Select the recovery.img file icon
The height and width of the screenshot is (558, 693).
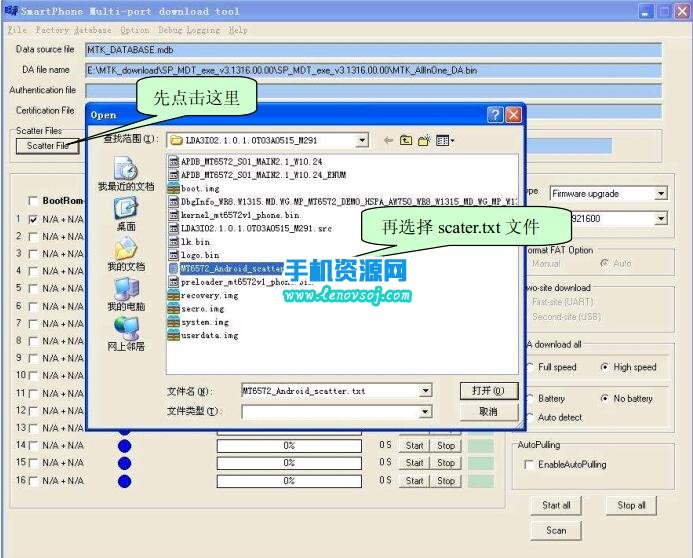coord(173,295)
